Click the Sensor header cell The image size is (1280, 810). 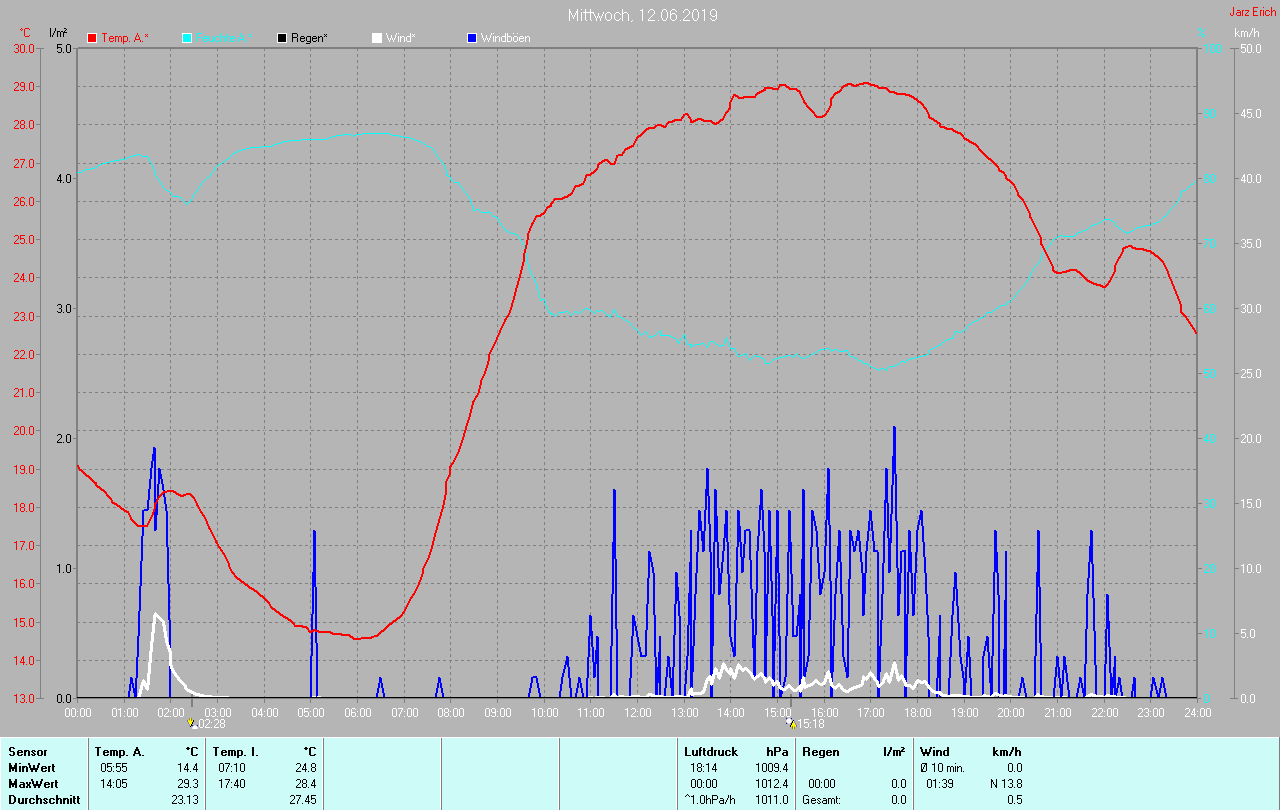pyautogui.click(x=27, y=751)
